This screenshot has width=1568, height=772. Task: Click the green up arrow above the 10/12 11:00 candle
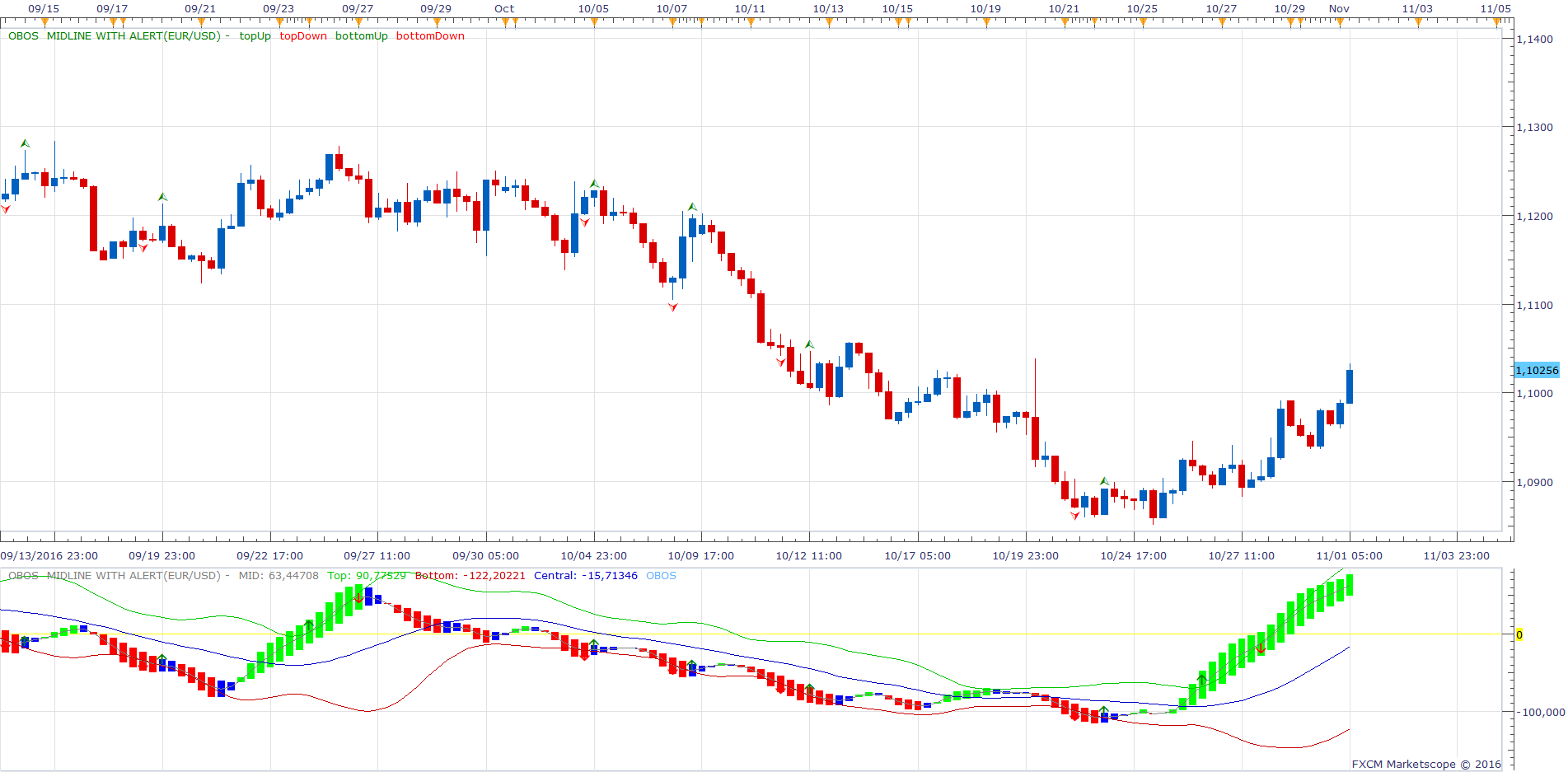(x=809, y=344)
